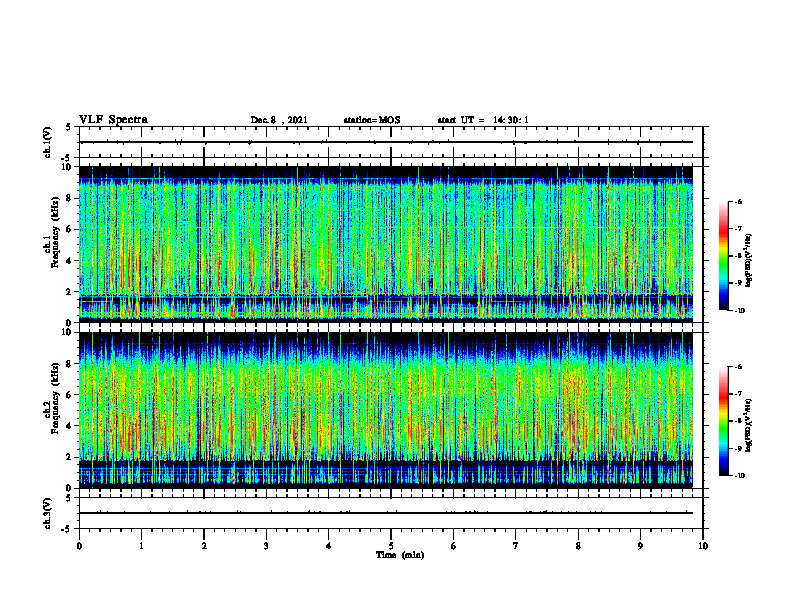The width and height of the screenshot is (792, 612).
Task: Click the '4' kHz tick on ch.2 spectrogram
Action: [x=70, y=426]
